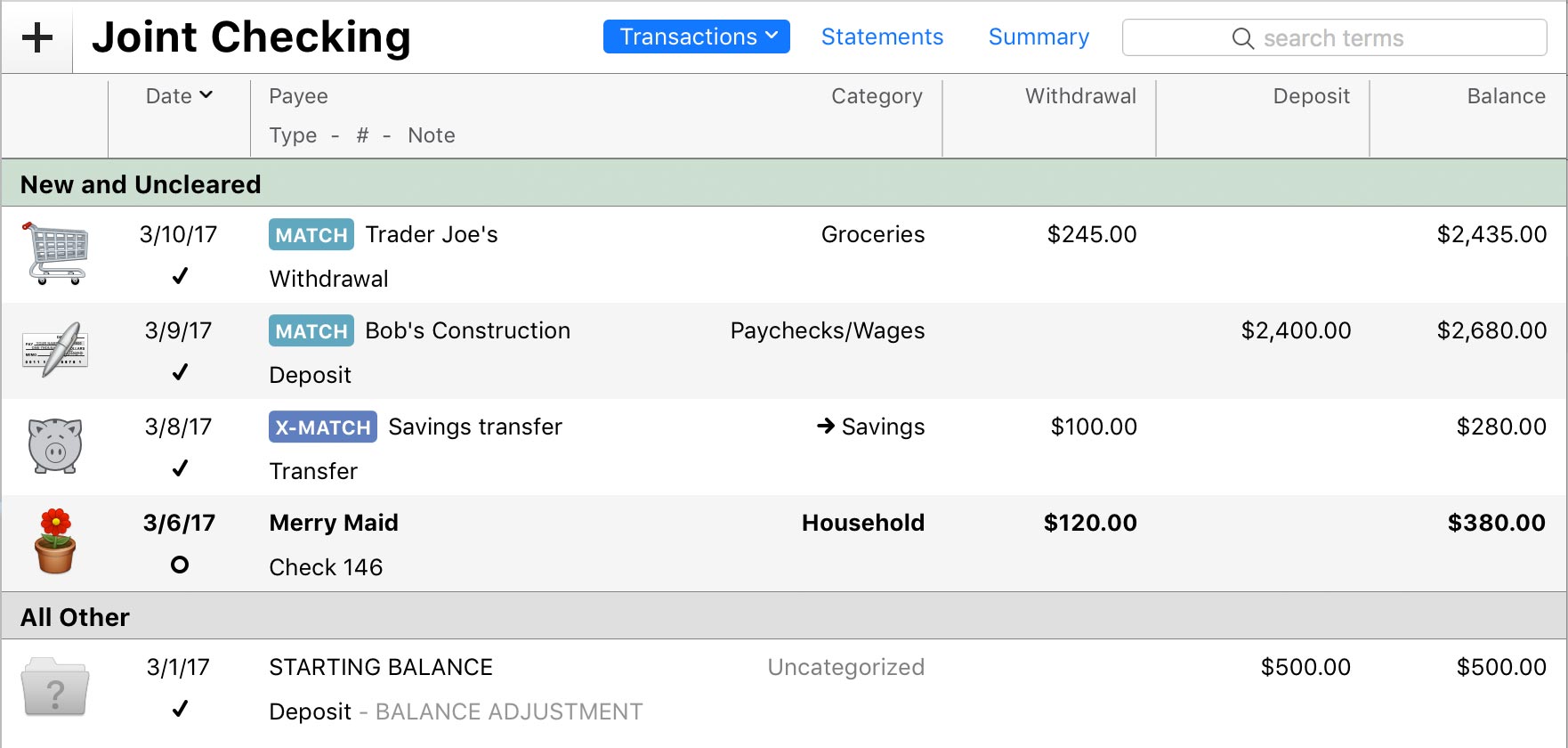This screenshot has width=1568, height=748.
Task: Open the Transactions dropdown menu
Action: (696, 37)
